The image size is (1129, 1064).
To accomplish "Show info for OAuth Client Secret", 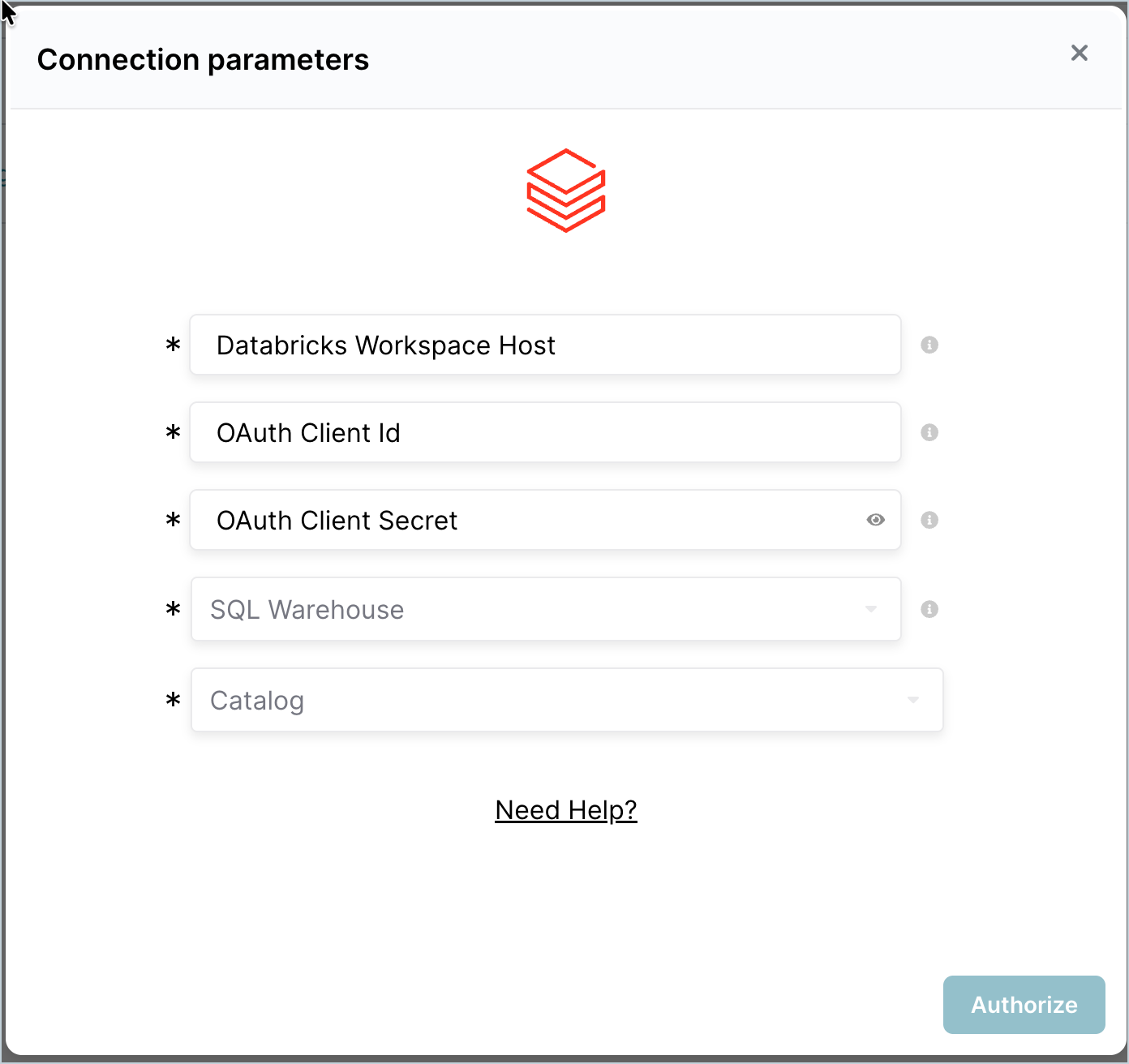I will coord(929,520).
